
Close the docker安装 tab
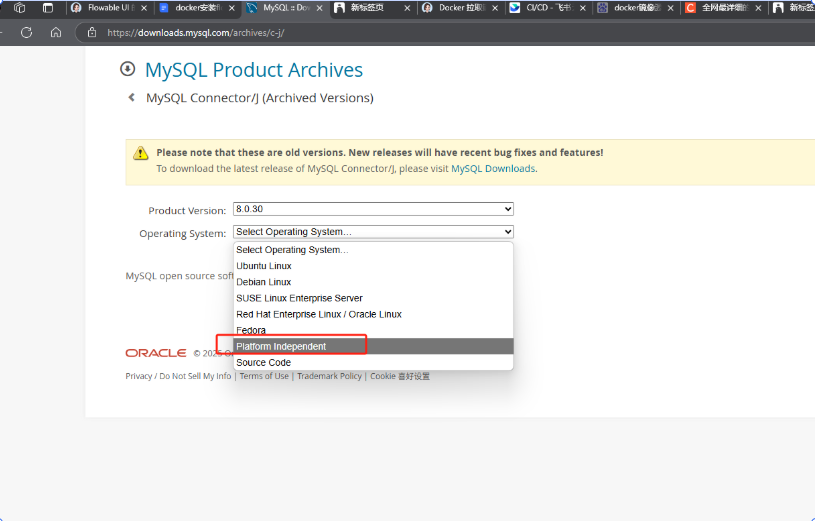click(232, 8)
